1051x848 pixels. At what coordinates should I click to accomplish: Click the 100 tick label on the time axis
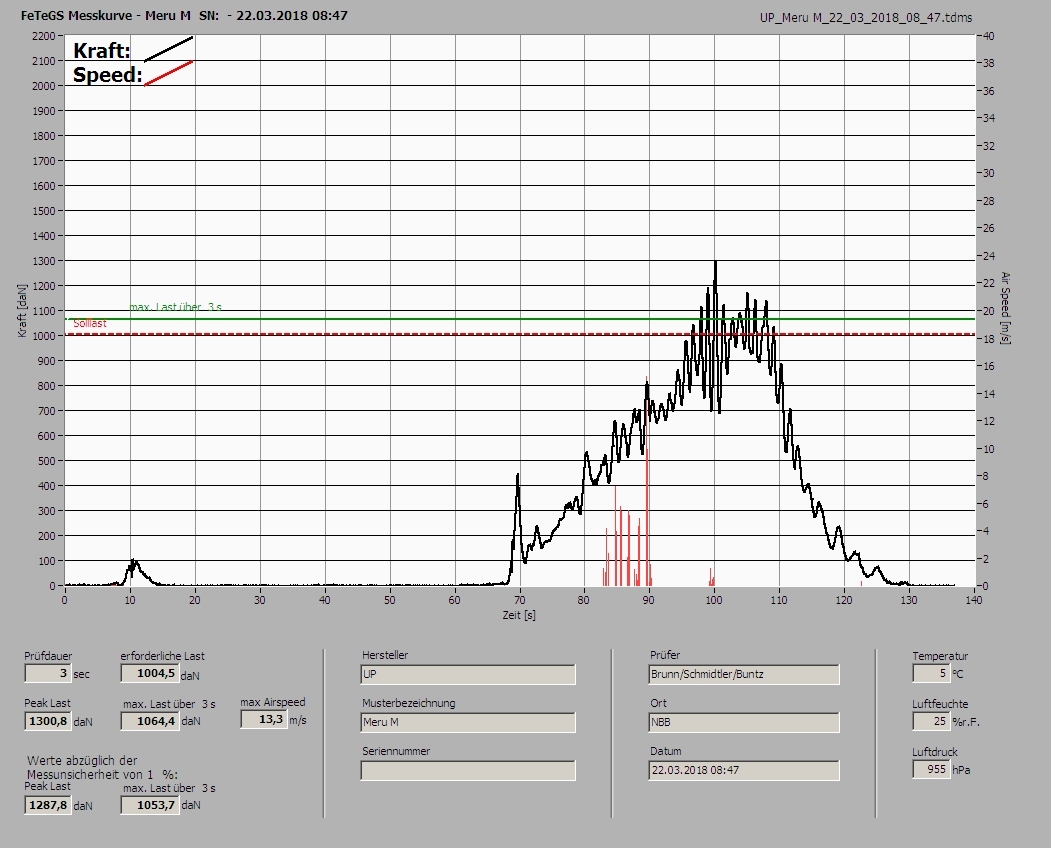(x=714, y=600)
